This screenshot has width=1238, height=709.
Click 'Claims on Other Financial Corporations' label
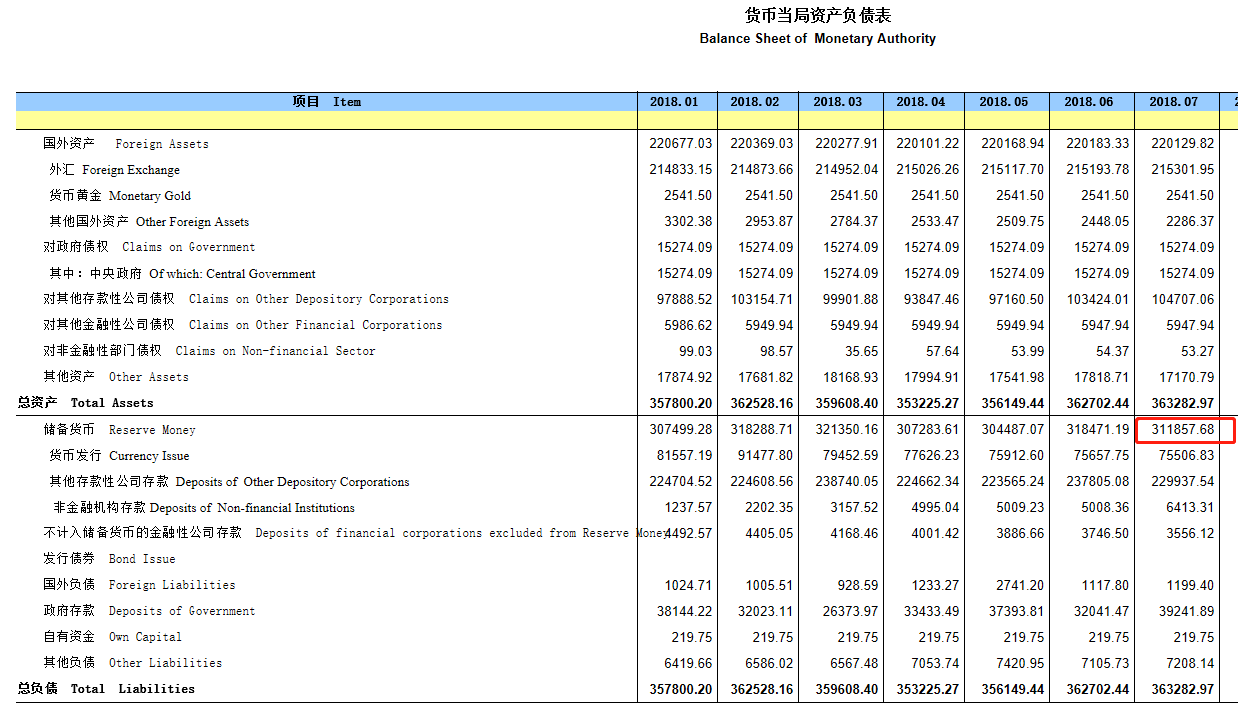(315, 325)
